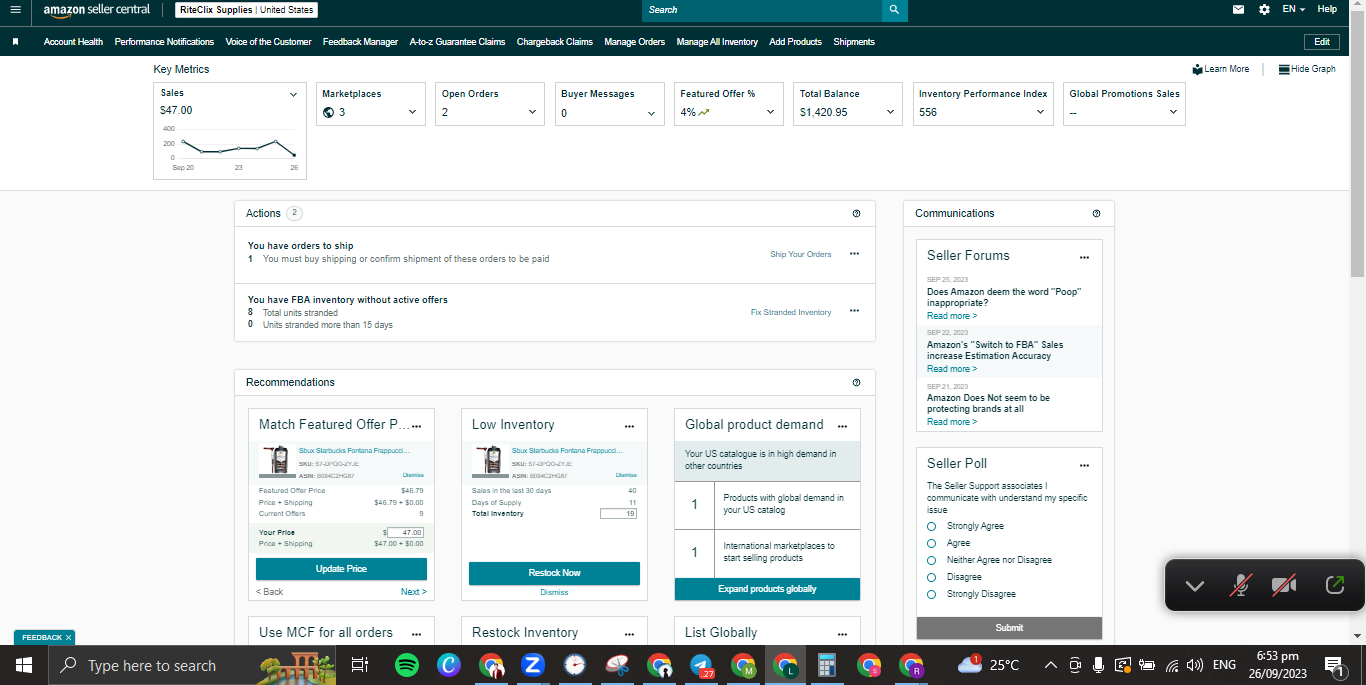Open Account Health in favorites bar
1366x685 pixels.
73,42
